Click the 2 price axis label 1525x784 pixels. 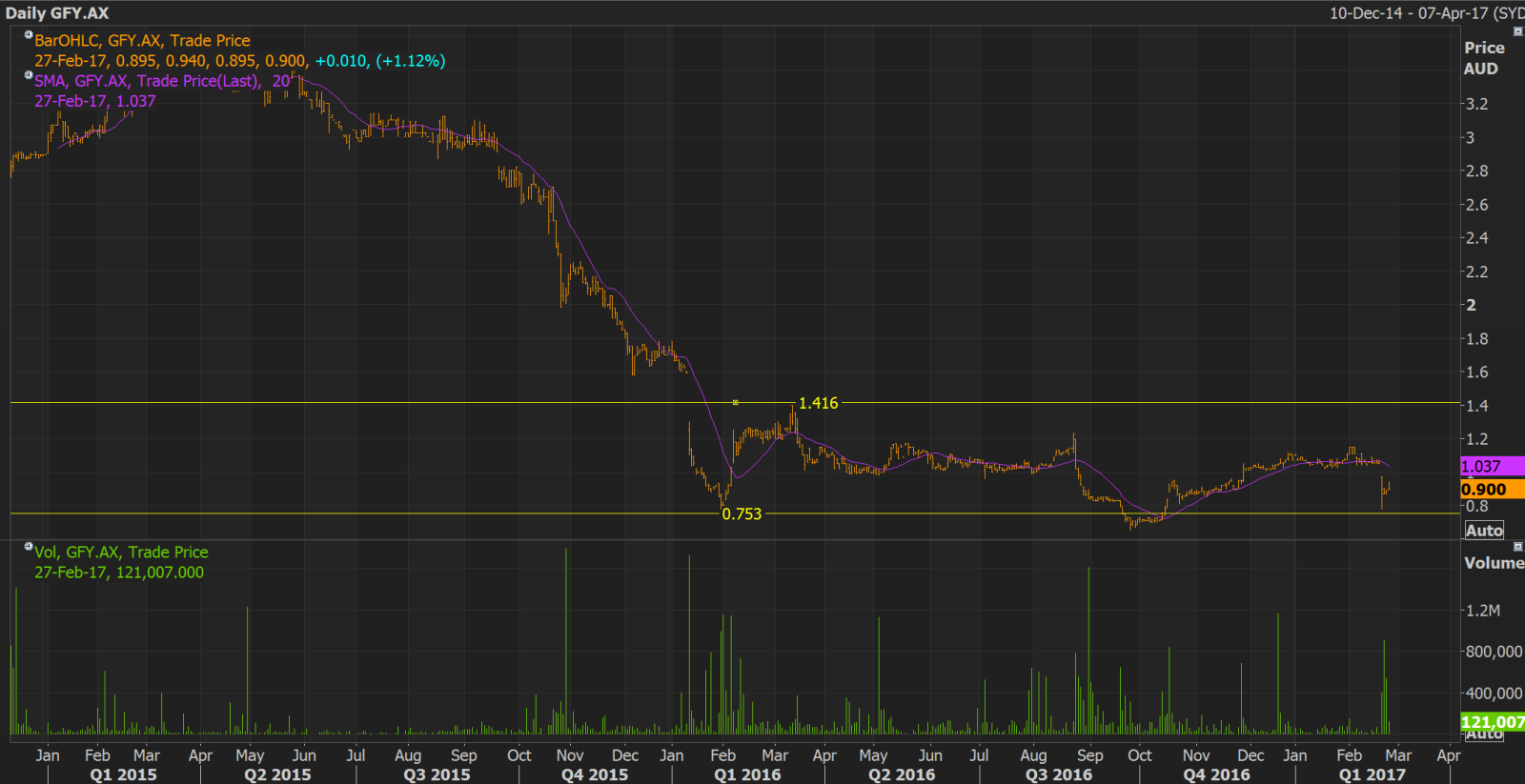click(1471, 306)
